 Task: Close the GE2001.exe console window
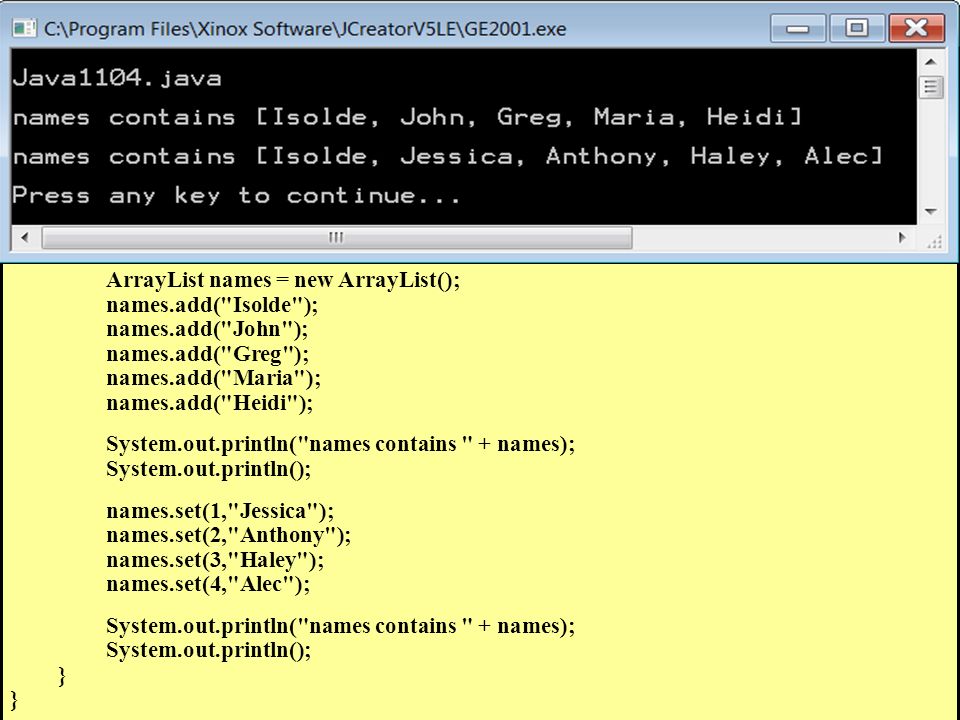tap(916, 29)
